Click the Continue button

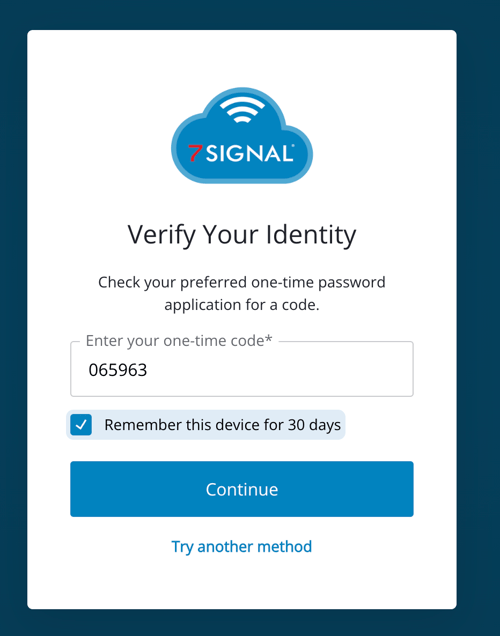point(242,489)
